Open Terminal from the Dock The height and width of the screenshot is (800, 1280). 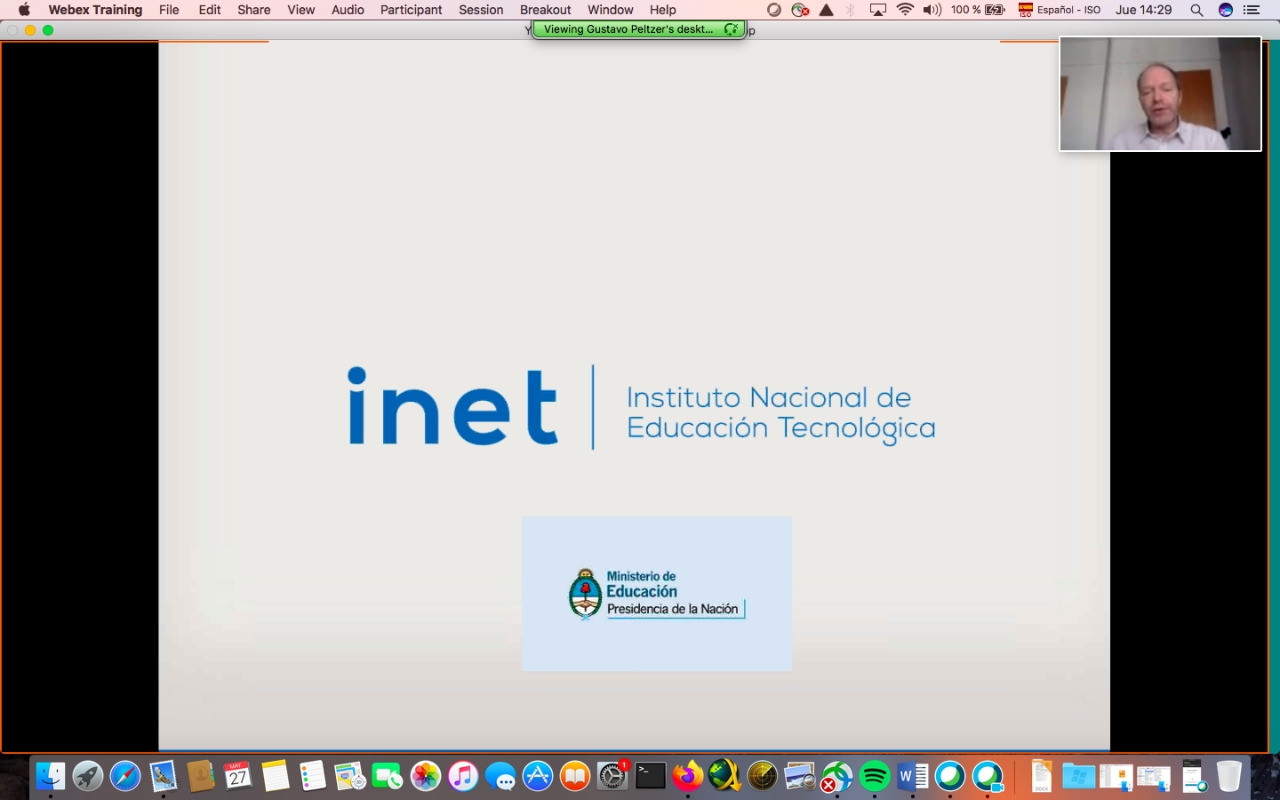click(650, 776)
